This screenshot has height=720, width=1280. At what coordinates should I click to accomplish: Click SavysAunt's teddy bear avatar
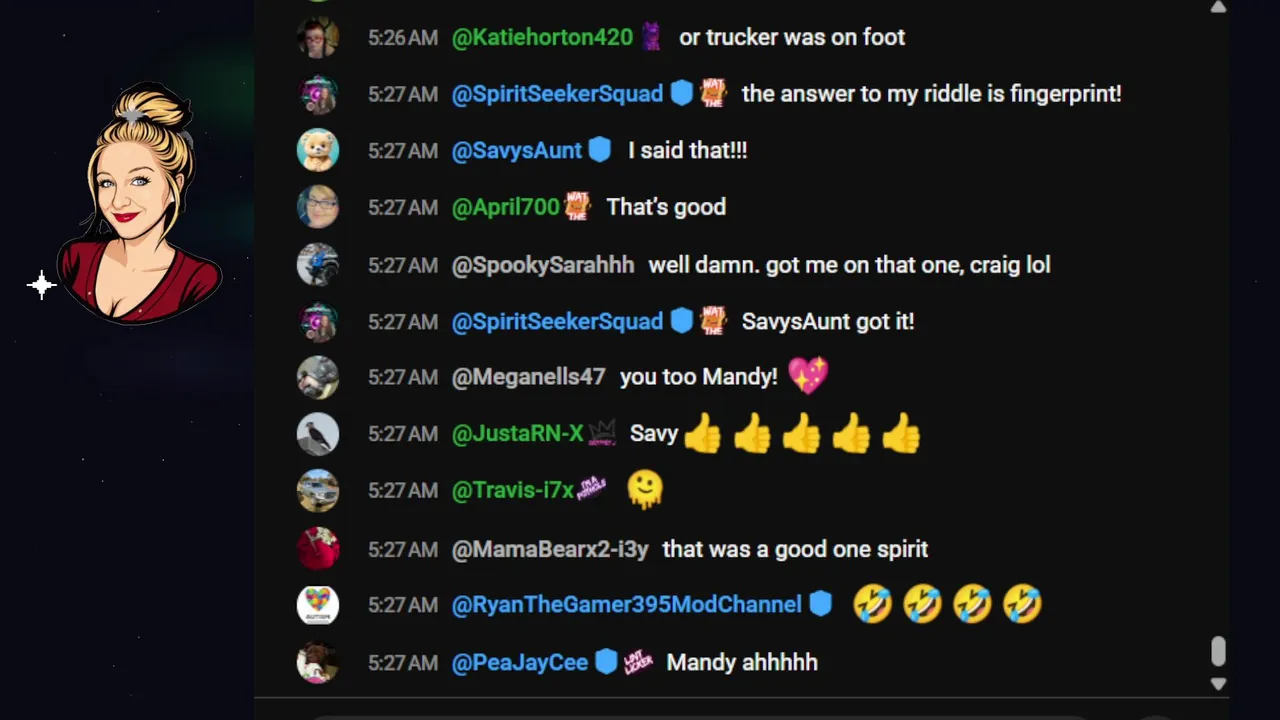pyautogui.click(x=318, y=150)
